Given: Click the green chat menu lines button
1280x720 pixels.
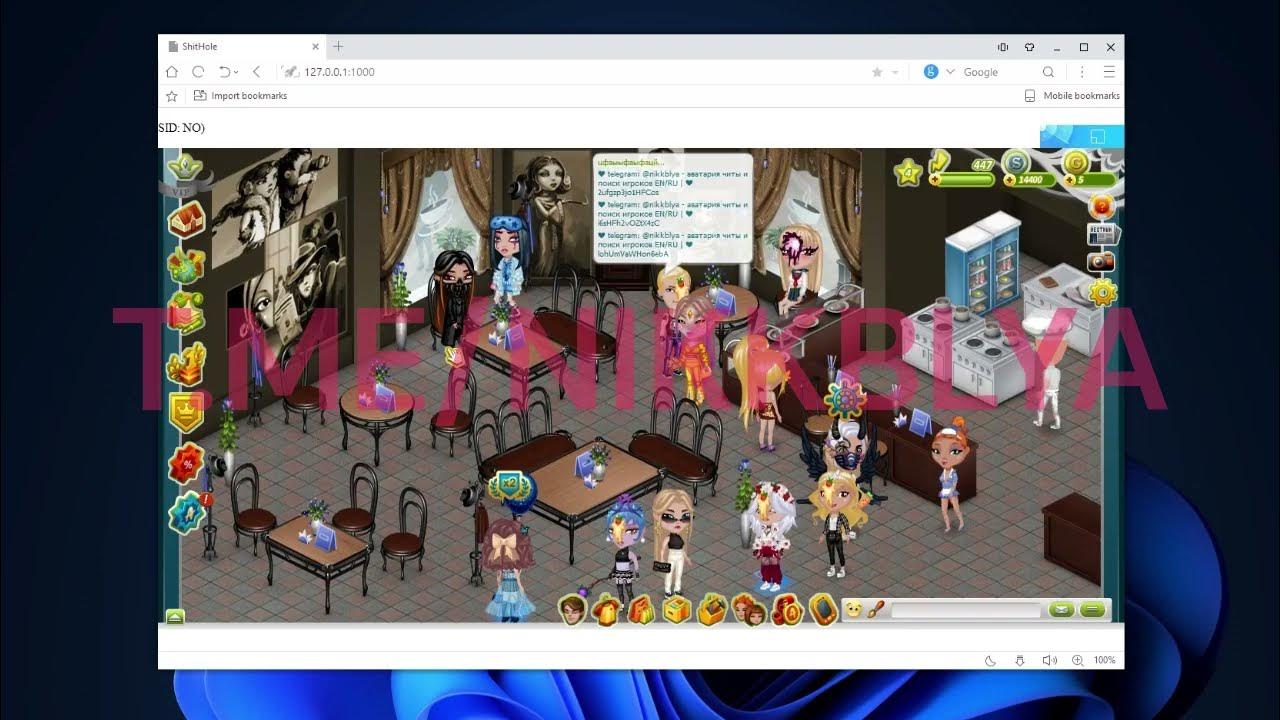Looking at the screenshot, I should (x=1093, y=610).
